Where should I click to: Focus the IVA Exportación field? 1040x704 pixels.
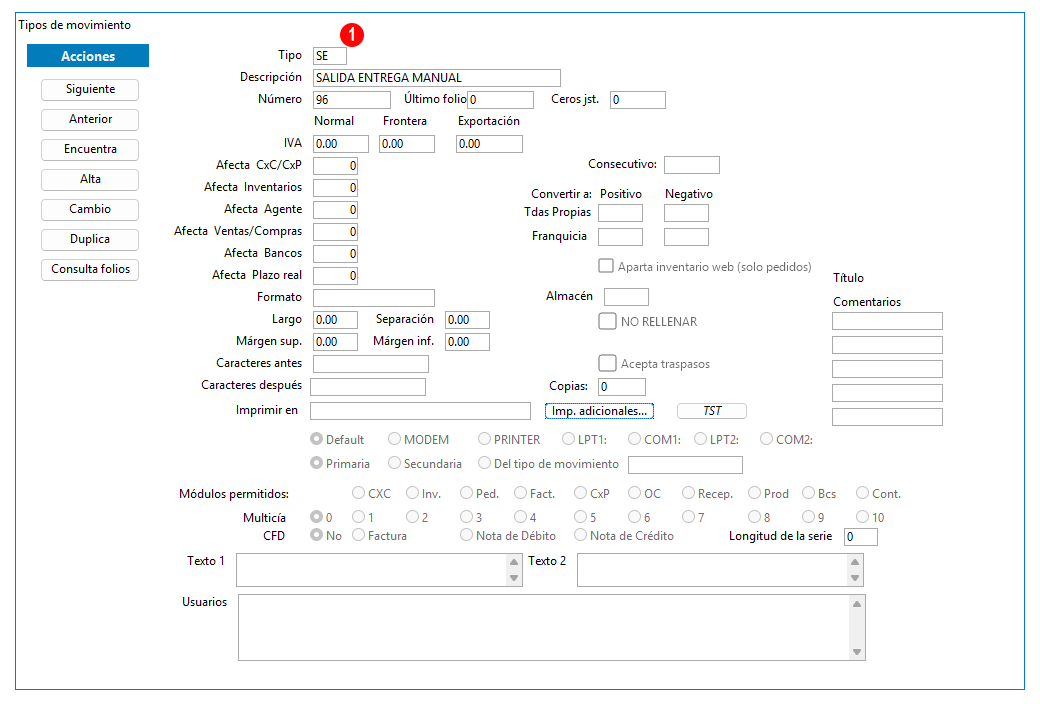pyautogui.click(x=489, y=144)
